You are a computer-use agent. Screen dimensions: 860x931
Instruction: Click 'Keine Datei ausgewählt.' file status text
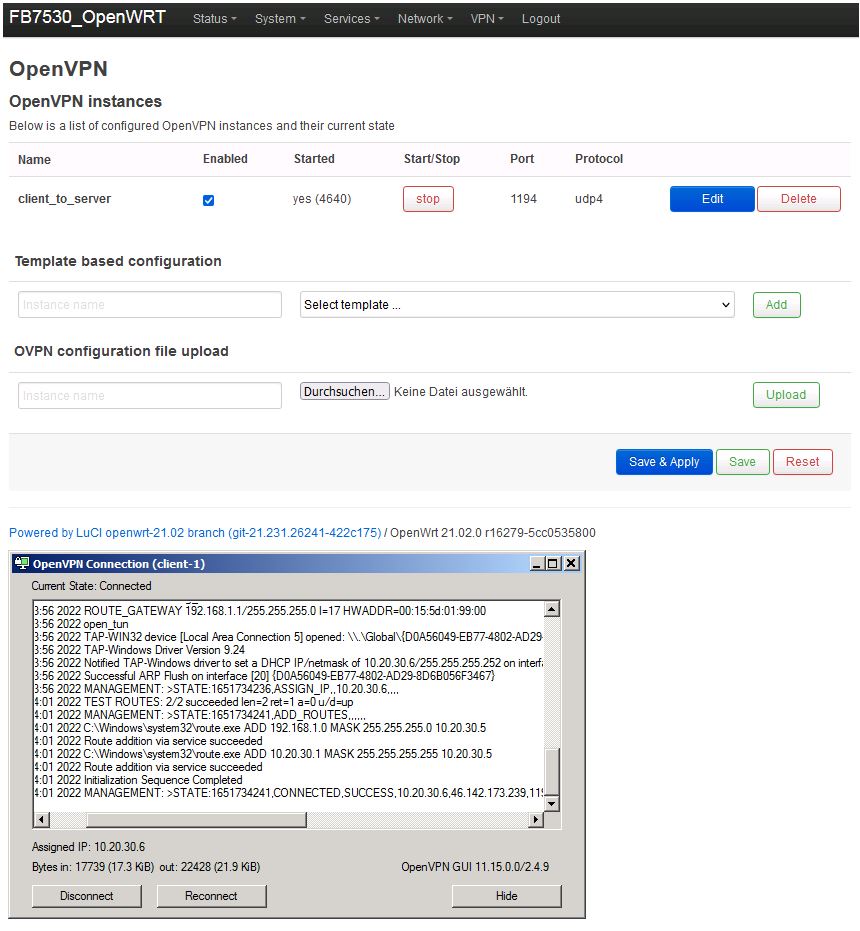coord(460,392)
